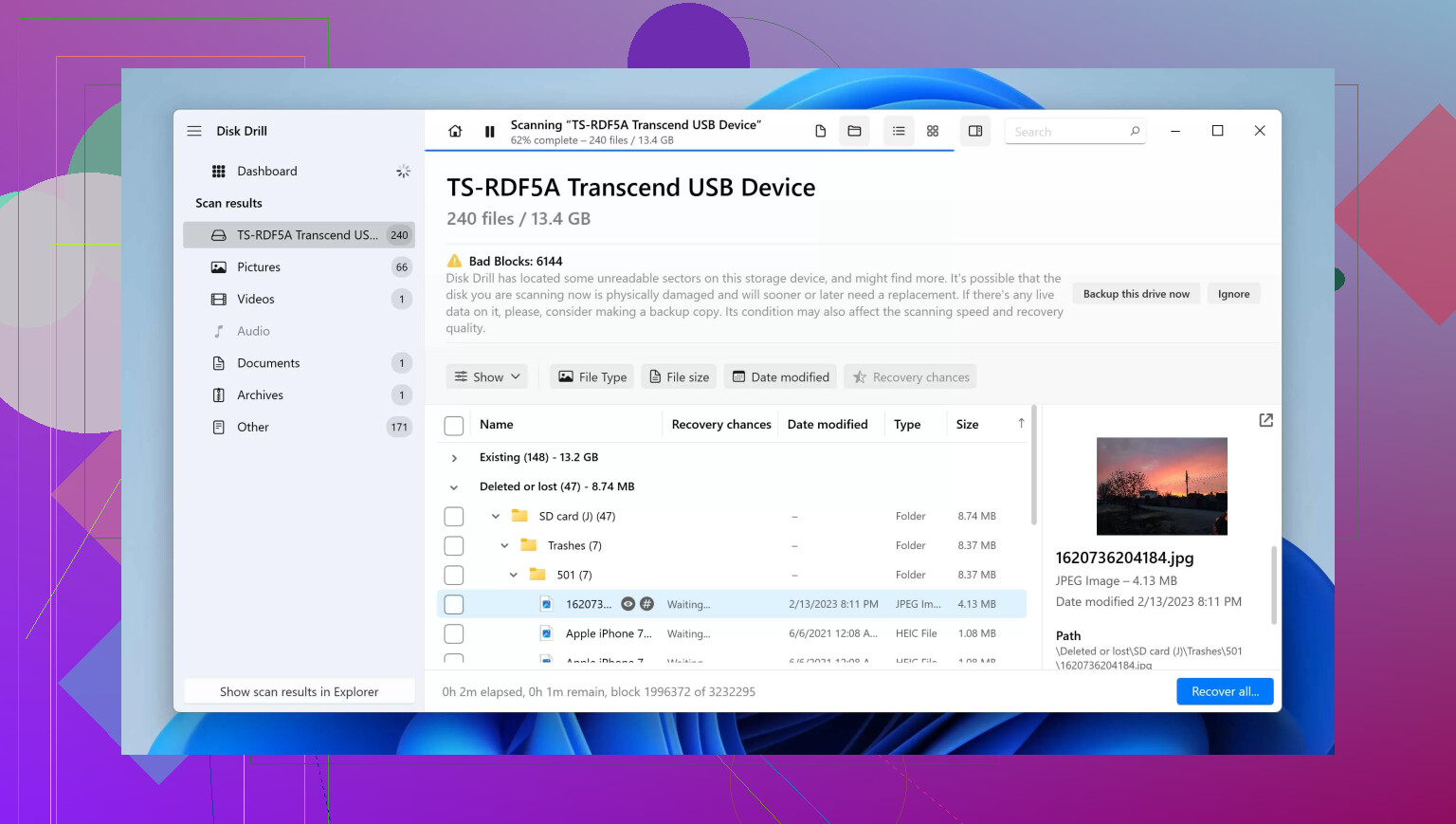Toggle the preview pane icon

974,132
